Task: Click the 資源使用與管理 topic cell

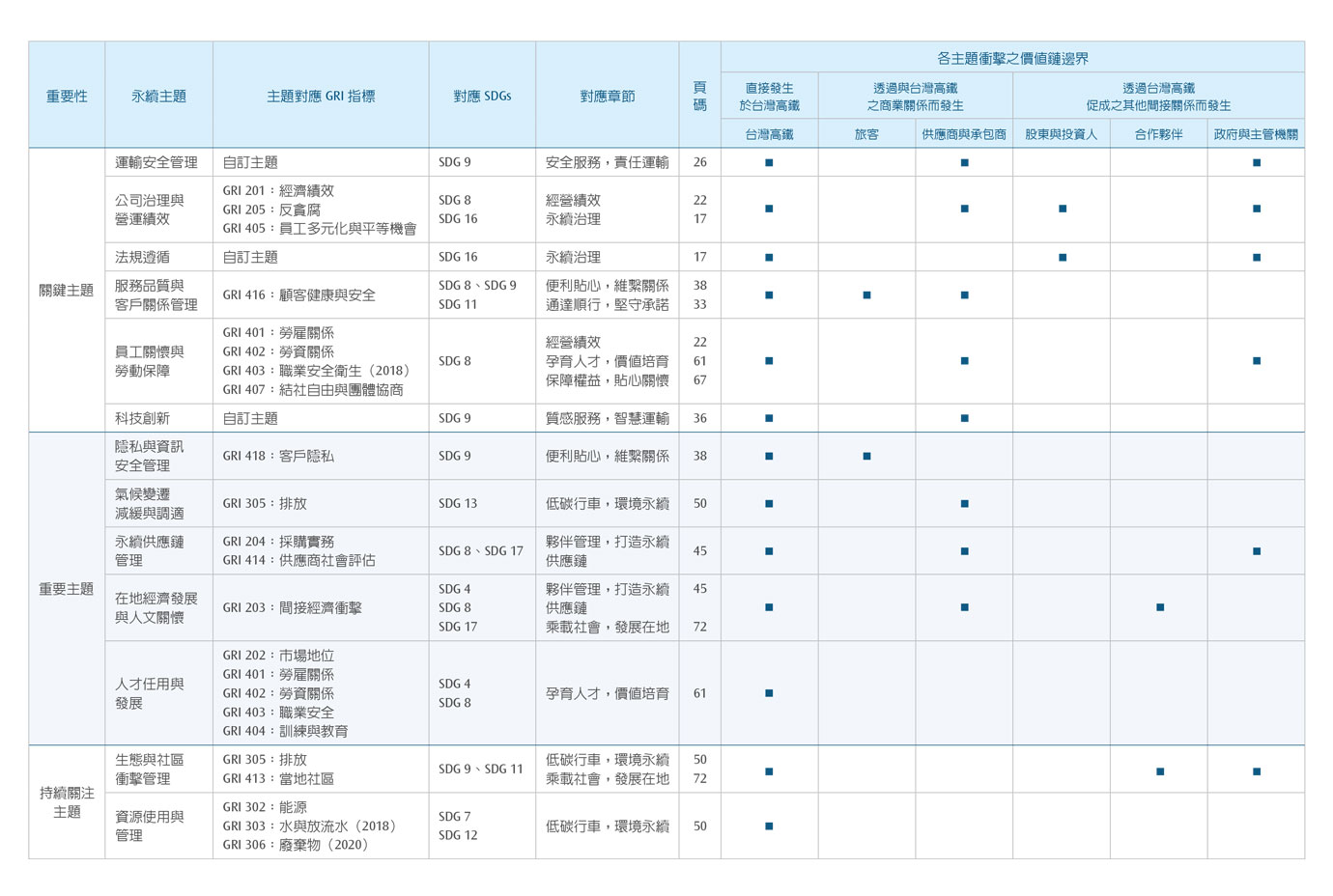Action: pyautogui.click(x=159, y=826)
